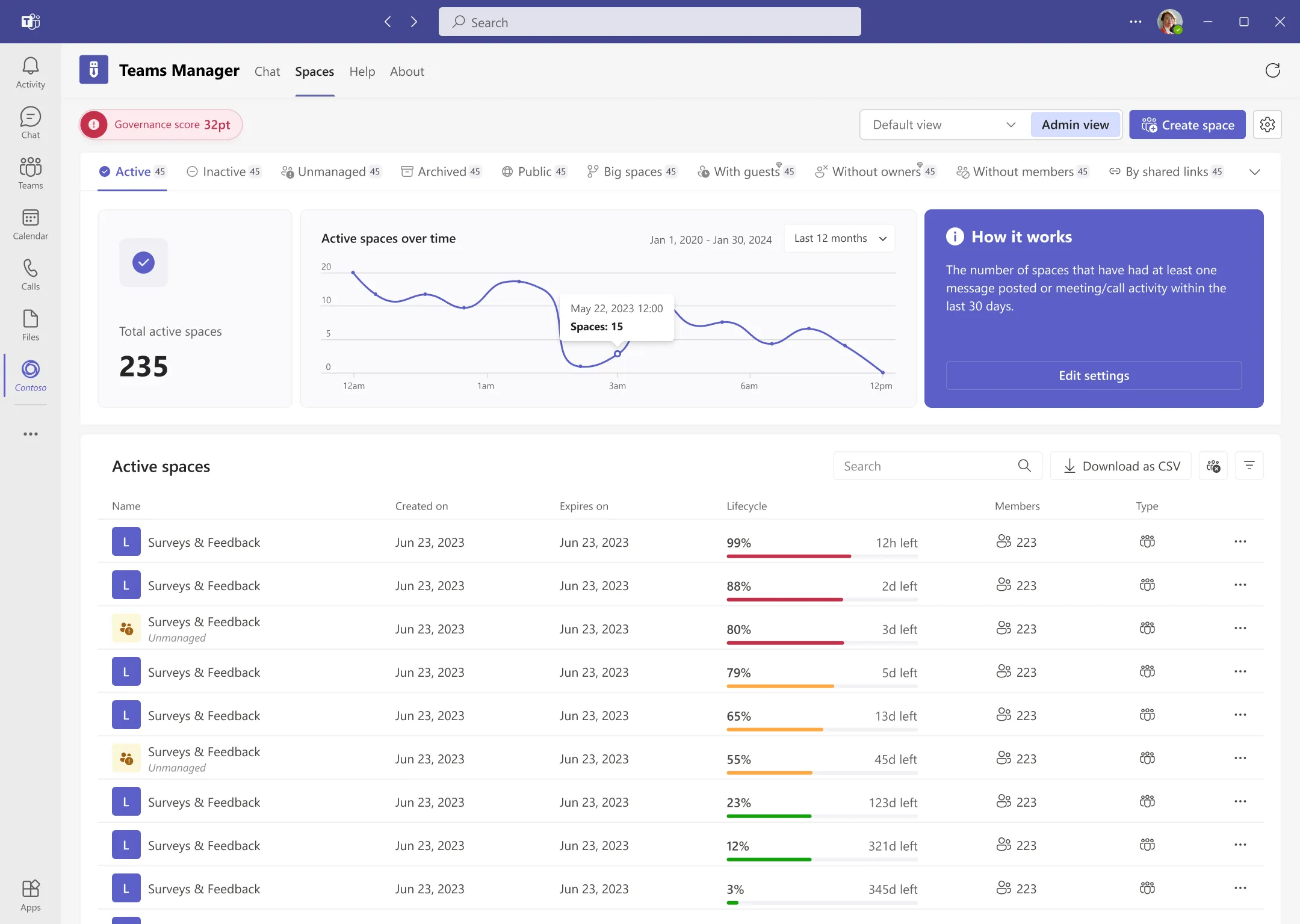Open the filter icon in Active spaces
The width and height of the screenshot is (1300, 924).
(x=1249, y=466)
